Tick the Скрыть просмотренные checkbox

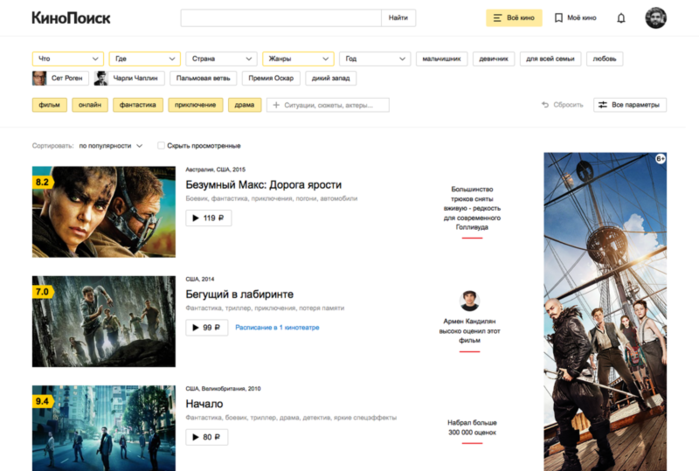coord(161,145)
